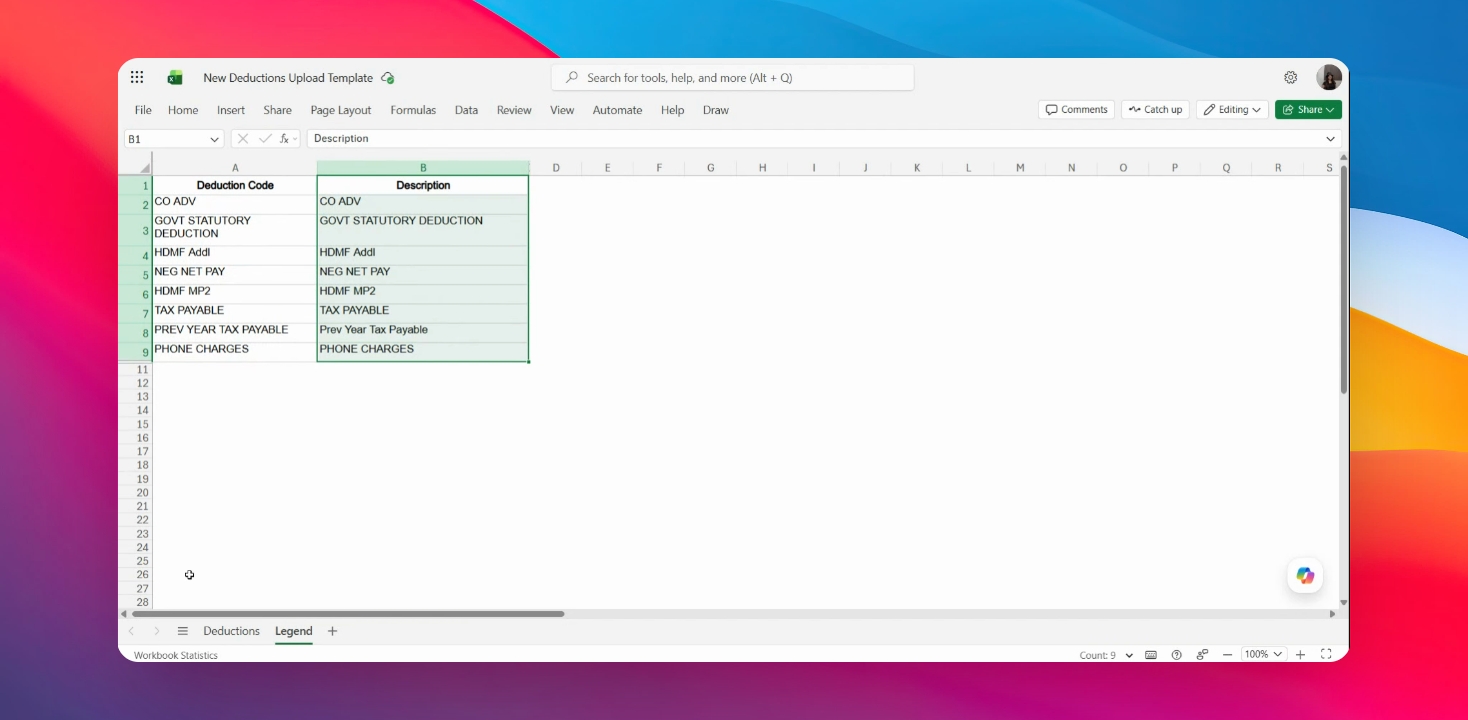Open the Draw ribbon tab
This screenshot has height=720, width=1468.
pos(716,110)
